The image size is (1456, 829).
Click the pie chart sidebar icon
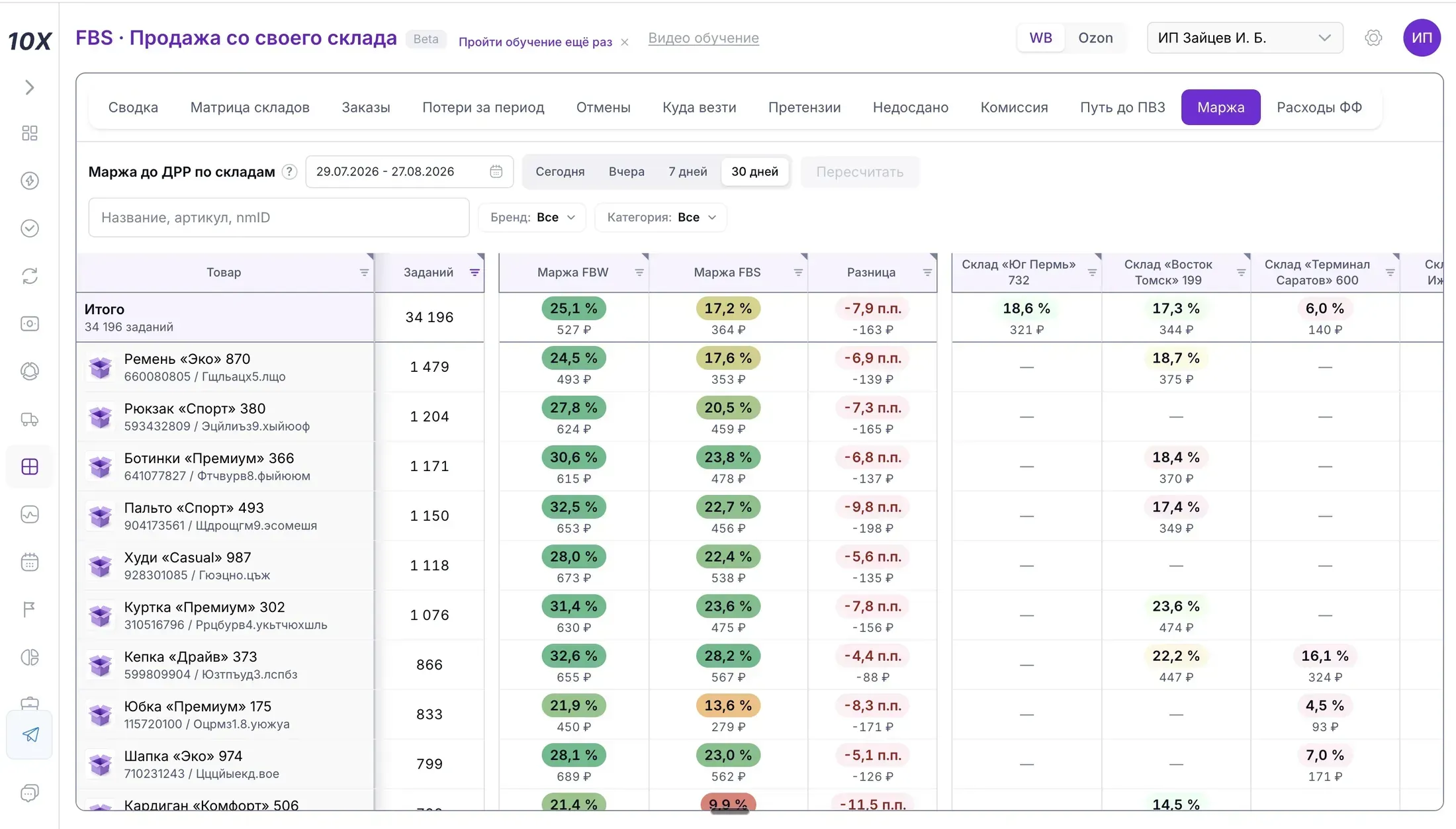point(29,657)
